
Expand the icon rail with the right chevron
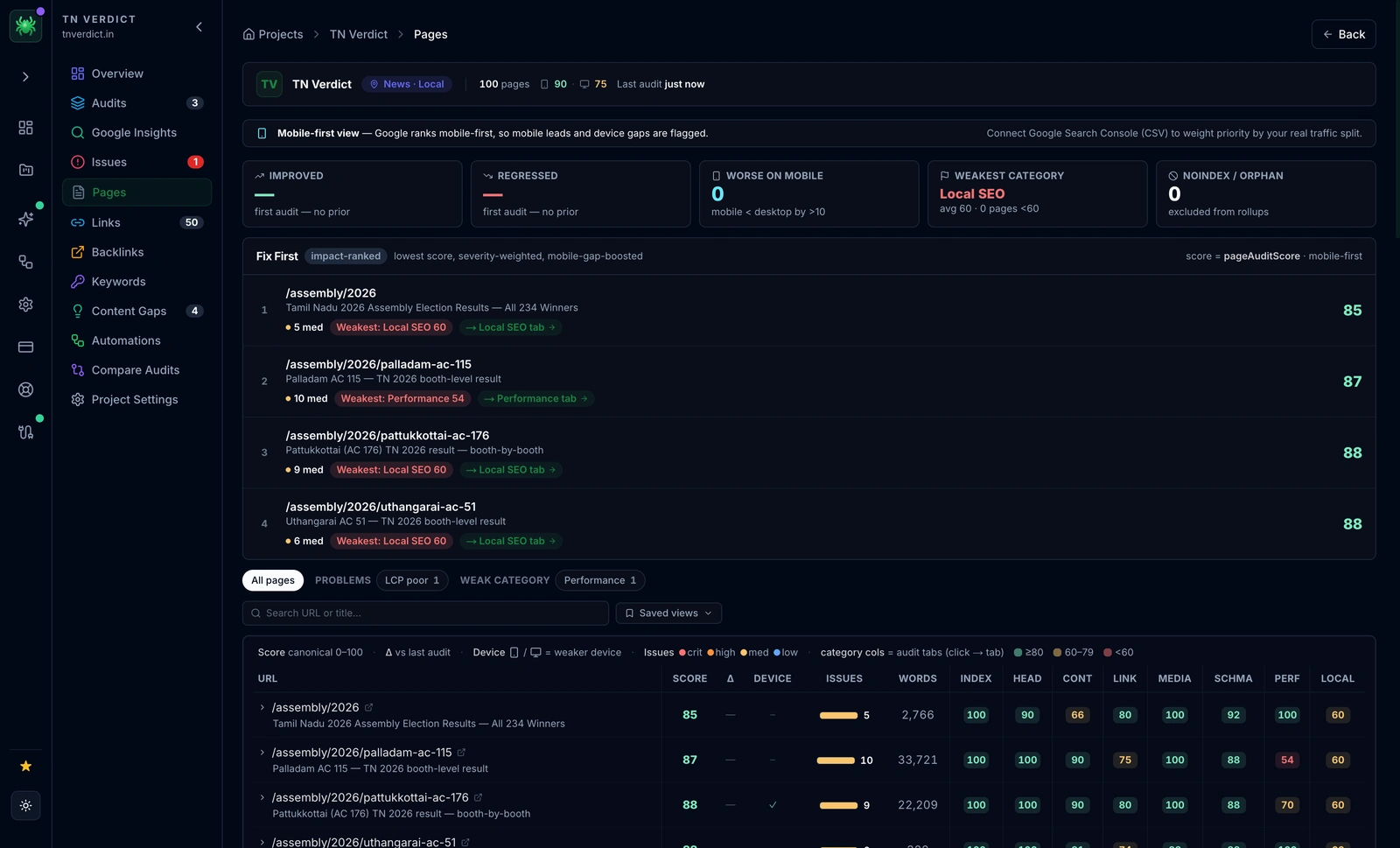tap(25, 77)
